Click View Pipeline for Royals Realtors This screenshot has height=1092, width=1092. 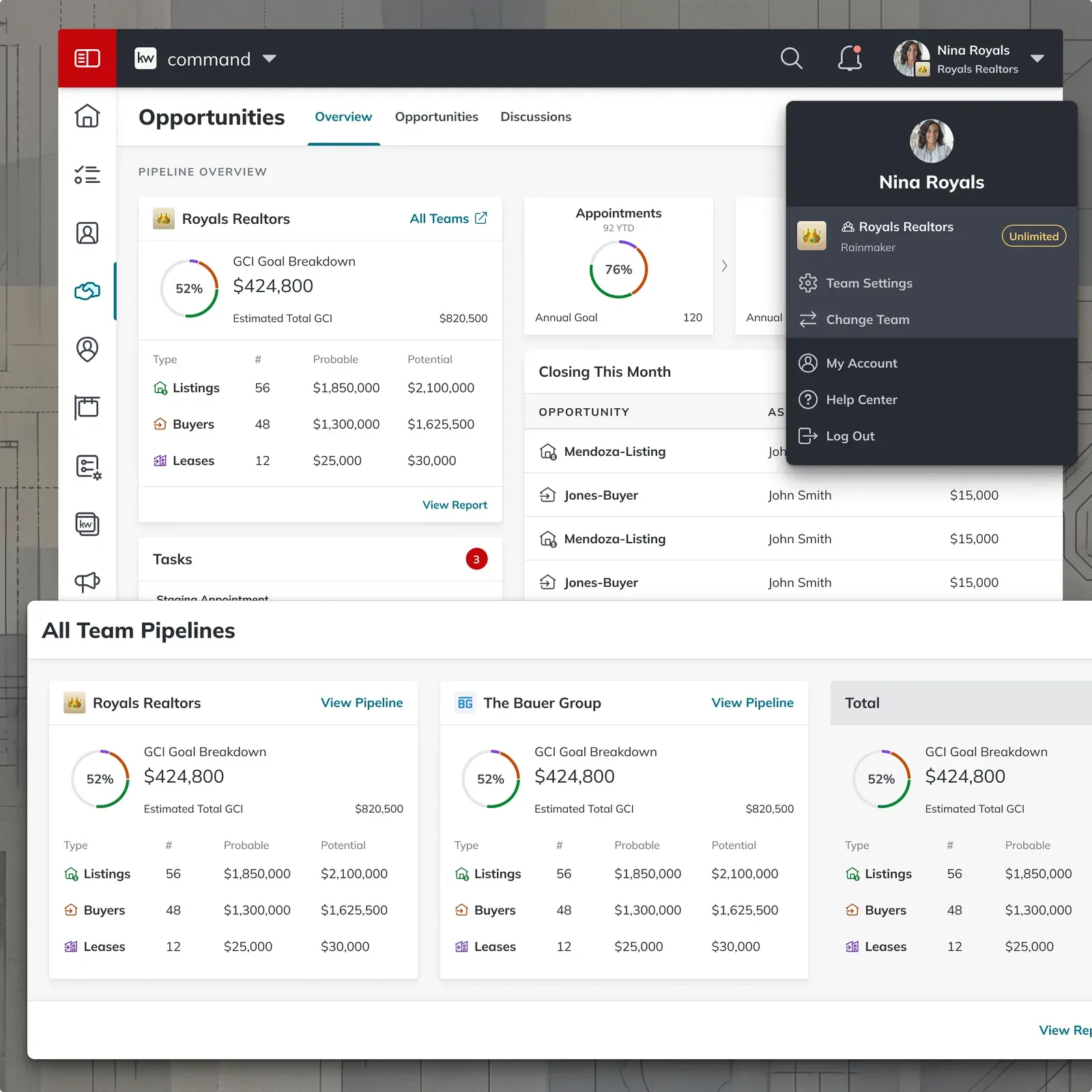coord(362,703)
